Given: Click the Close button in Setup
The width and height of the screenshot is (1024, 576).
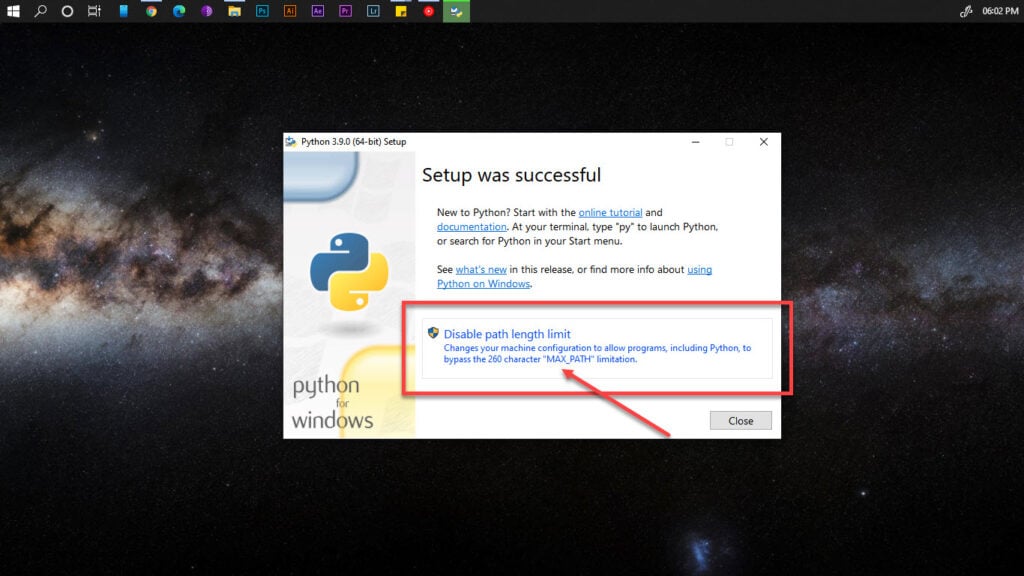Looking at the screenshot, I should pos(741,421).
